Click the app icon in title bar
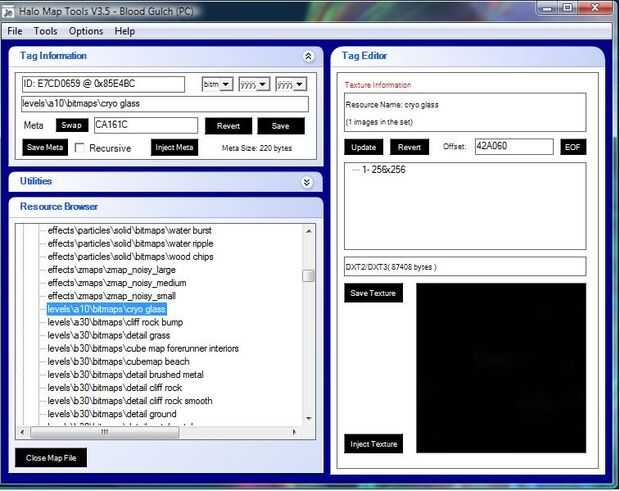The height and width of the screenshot is (491, 620). [x=8, y=12]
